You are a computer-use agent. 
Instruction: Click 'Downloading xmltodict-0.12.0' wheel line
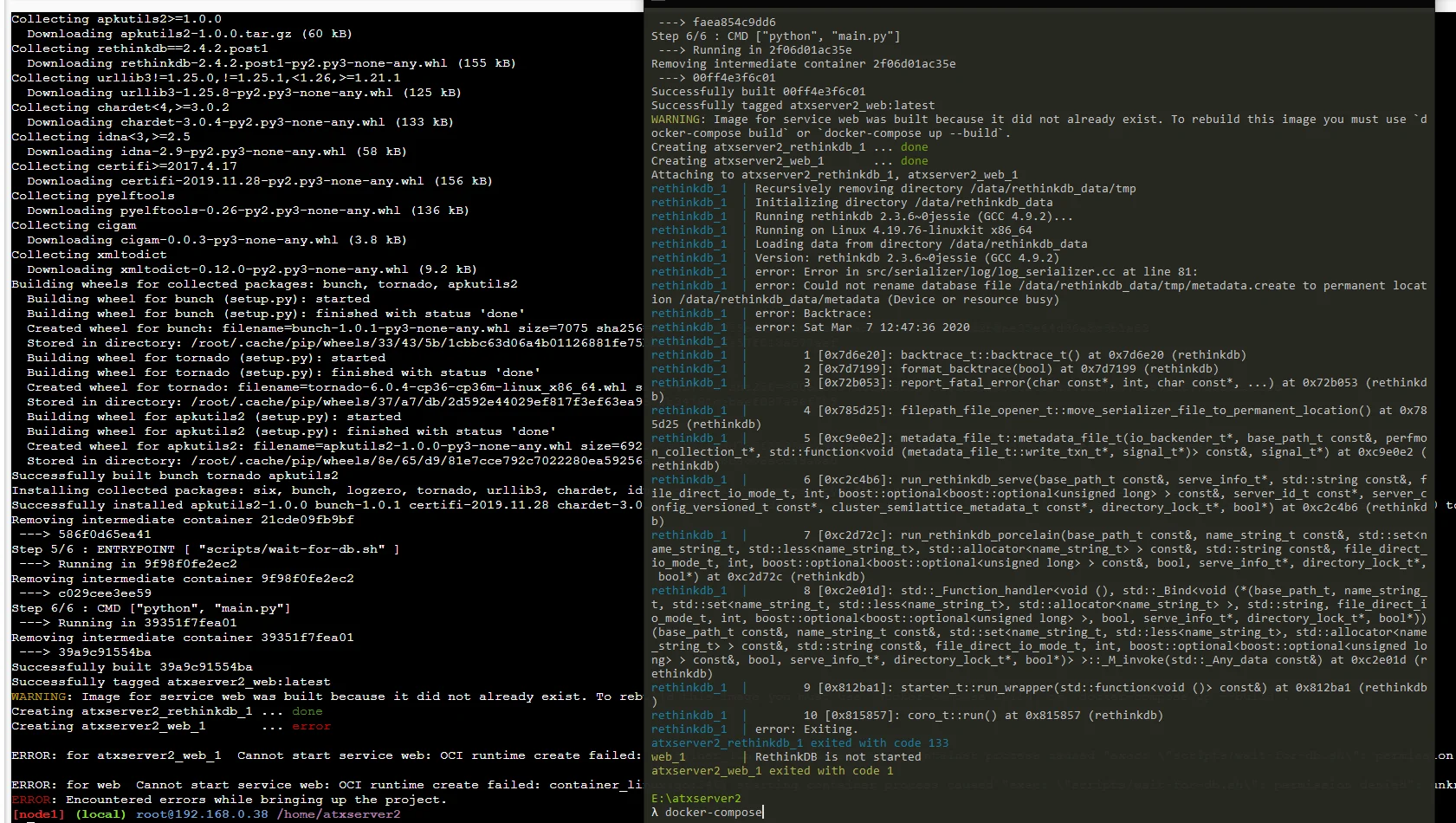(251, 269)
